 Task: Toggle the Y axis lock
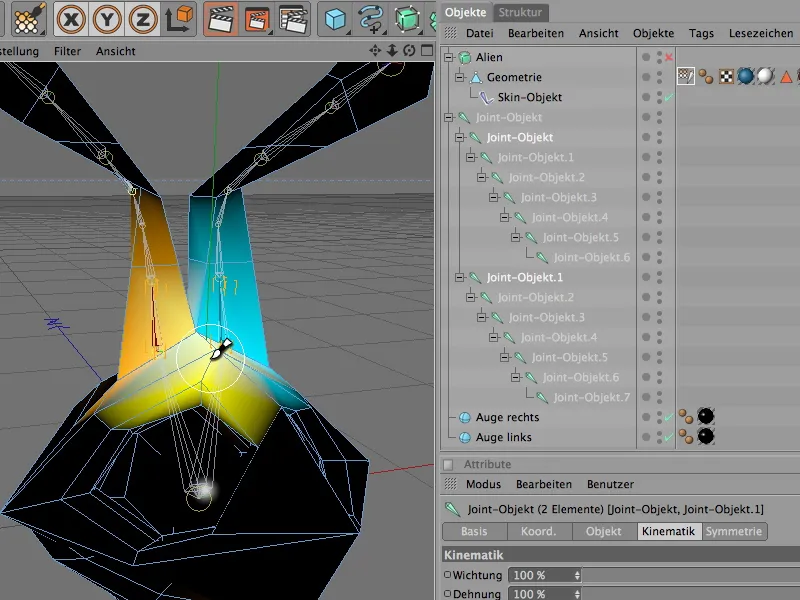(x=107, y=19)
